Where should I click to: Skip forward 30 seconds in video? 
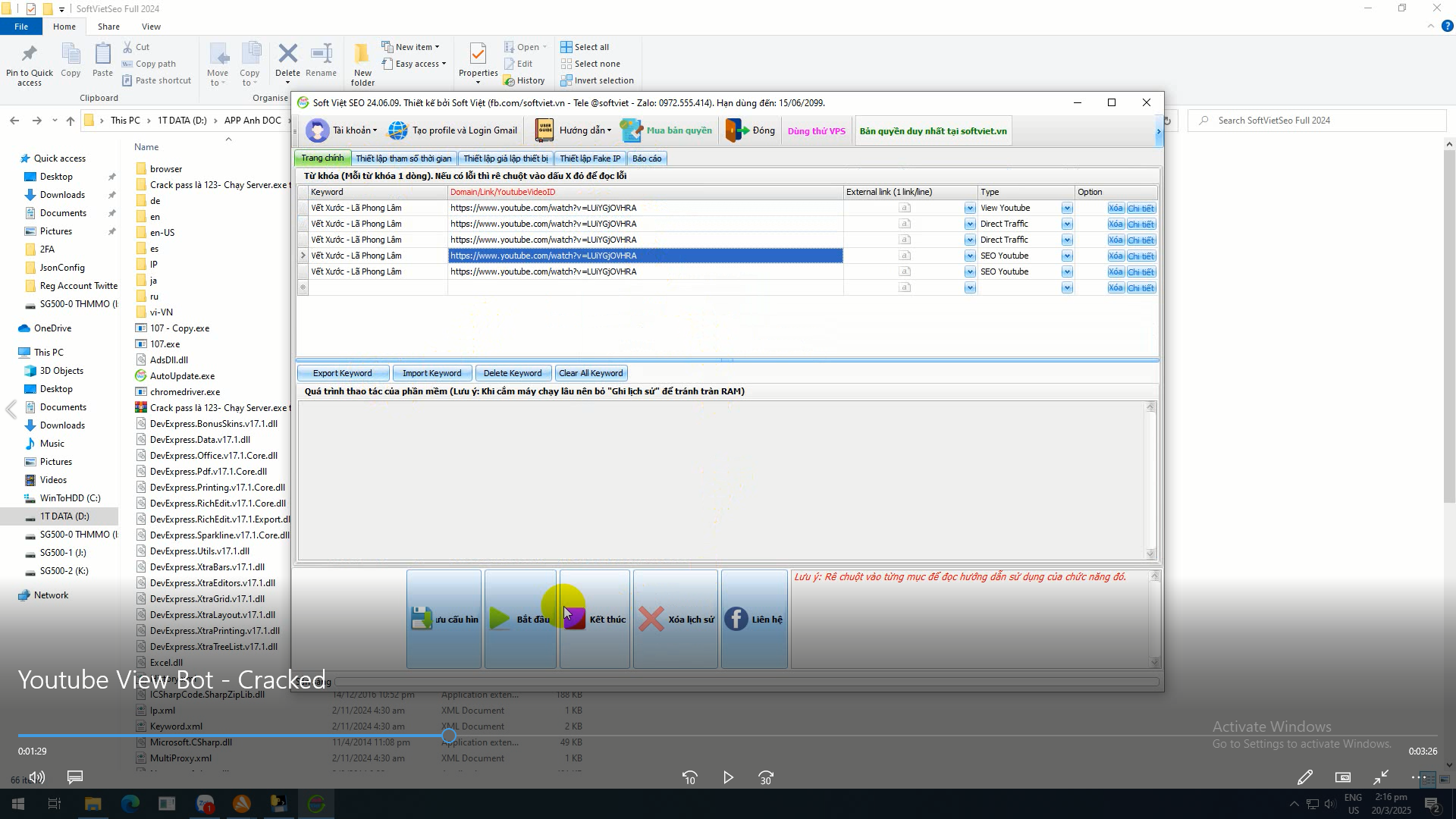pos(766,777)
